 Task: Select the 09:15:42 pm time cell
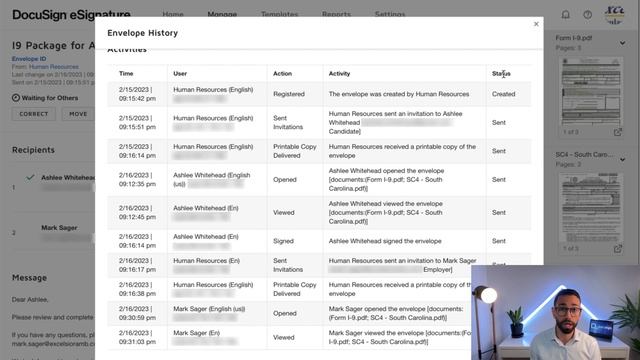pyautogui.click(x=137, y=94)
